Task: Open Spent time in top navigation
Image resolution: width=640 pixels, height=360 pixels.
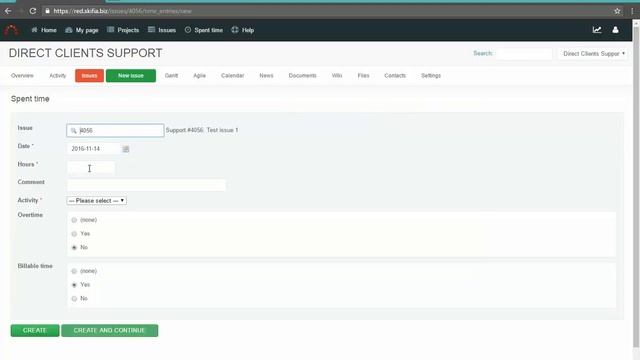Action: 204,30
